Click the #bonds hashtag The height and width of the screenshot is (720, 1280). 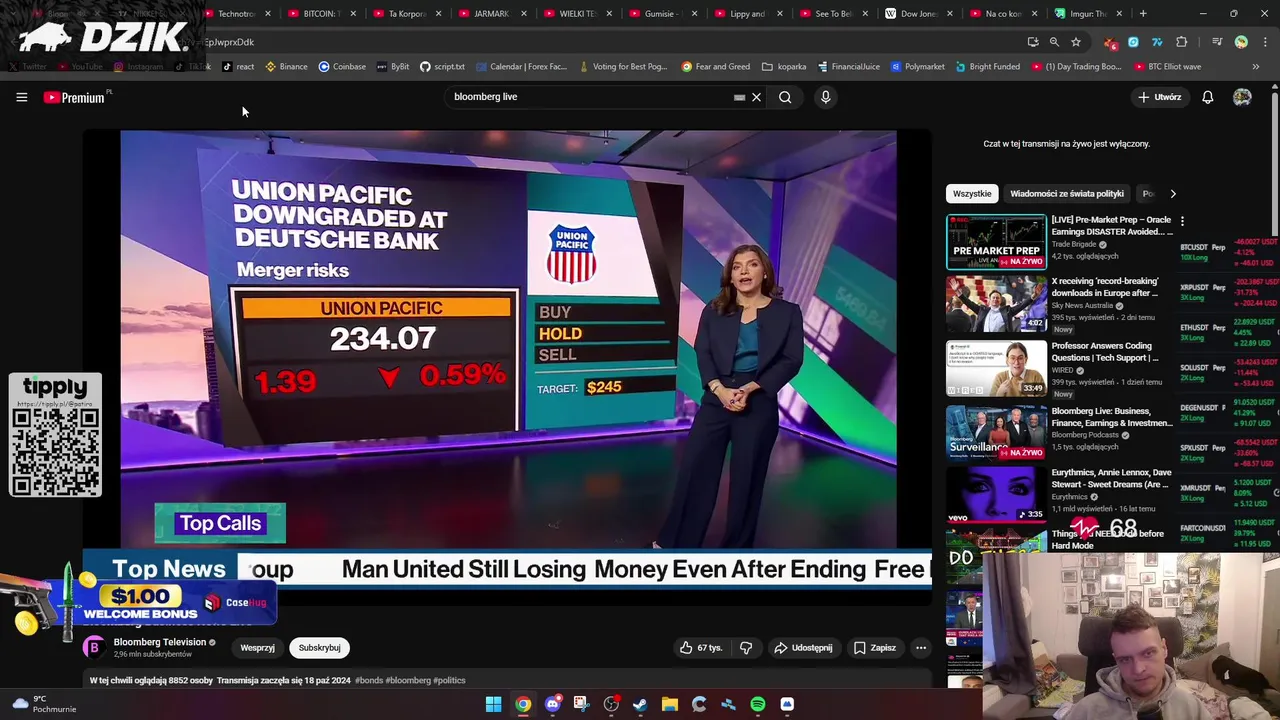(369, 680)
